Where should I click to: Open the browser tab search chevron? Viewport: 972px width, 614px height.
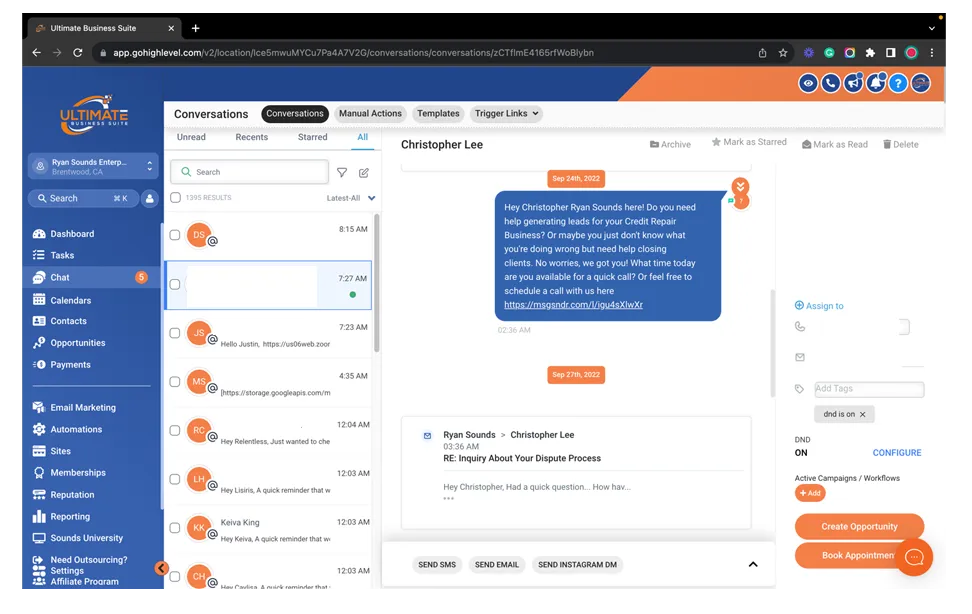pyautogui.click(x=932, y=28)
